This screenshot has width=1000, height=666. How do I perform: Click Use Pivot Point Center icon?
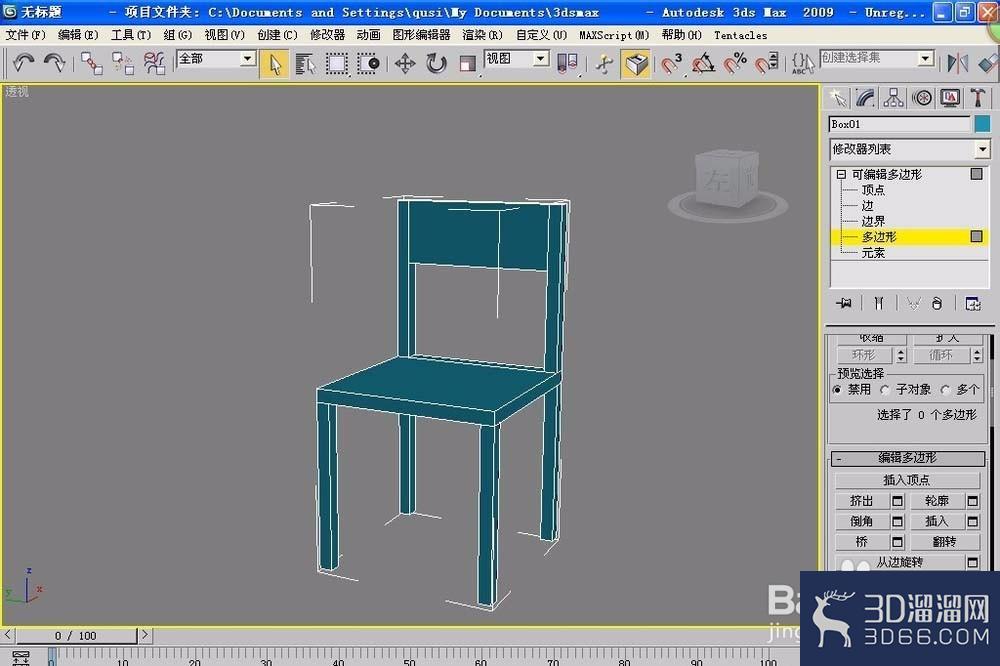point(567,64)
